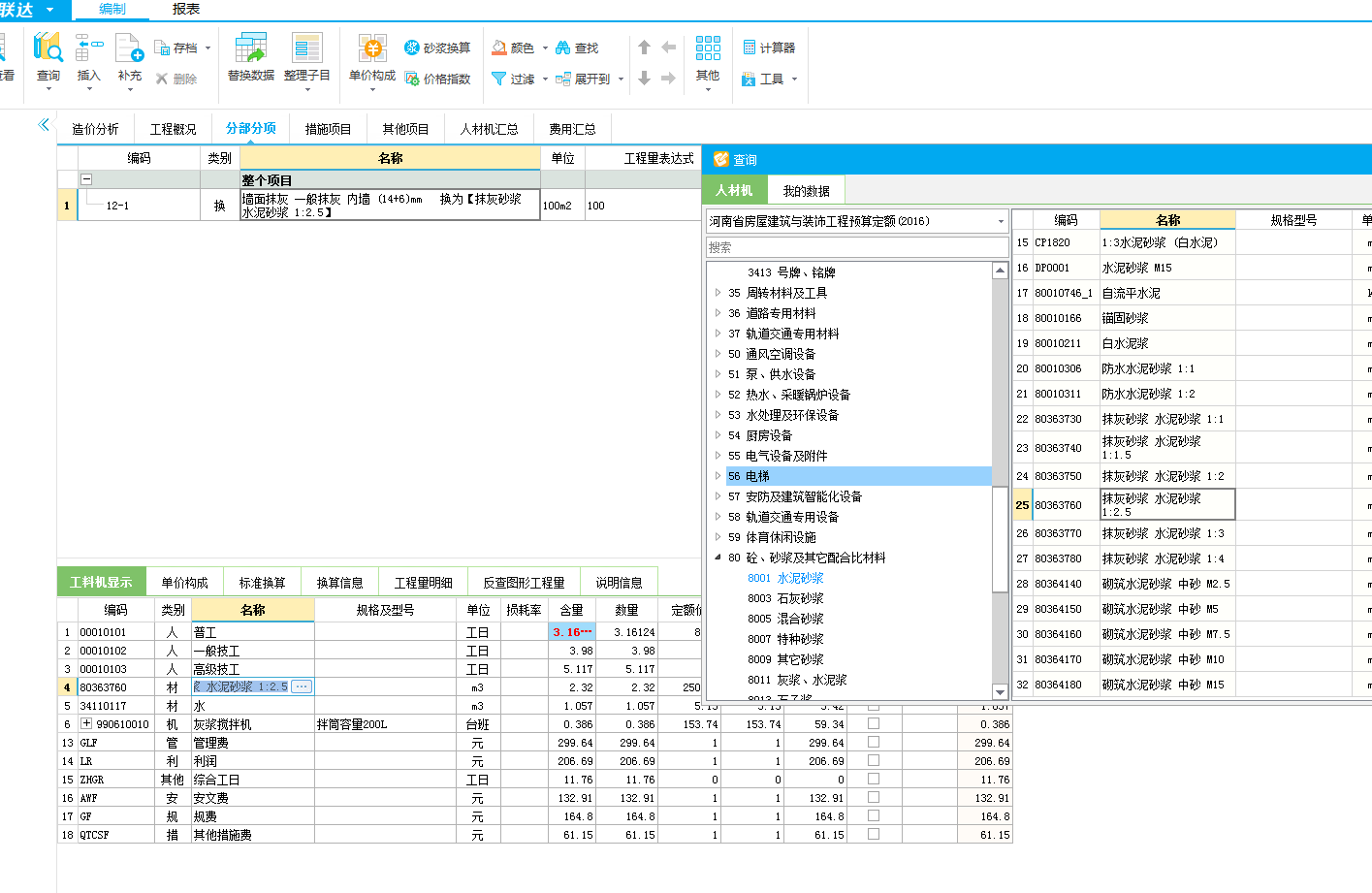Image resolution: width=1372 pixels, height=893 pixels.
Task: Switch to 人材机汇总 tab
Action: point(489,129)
